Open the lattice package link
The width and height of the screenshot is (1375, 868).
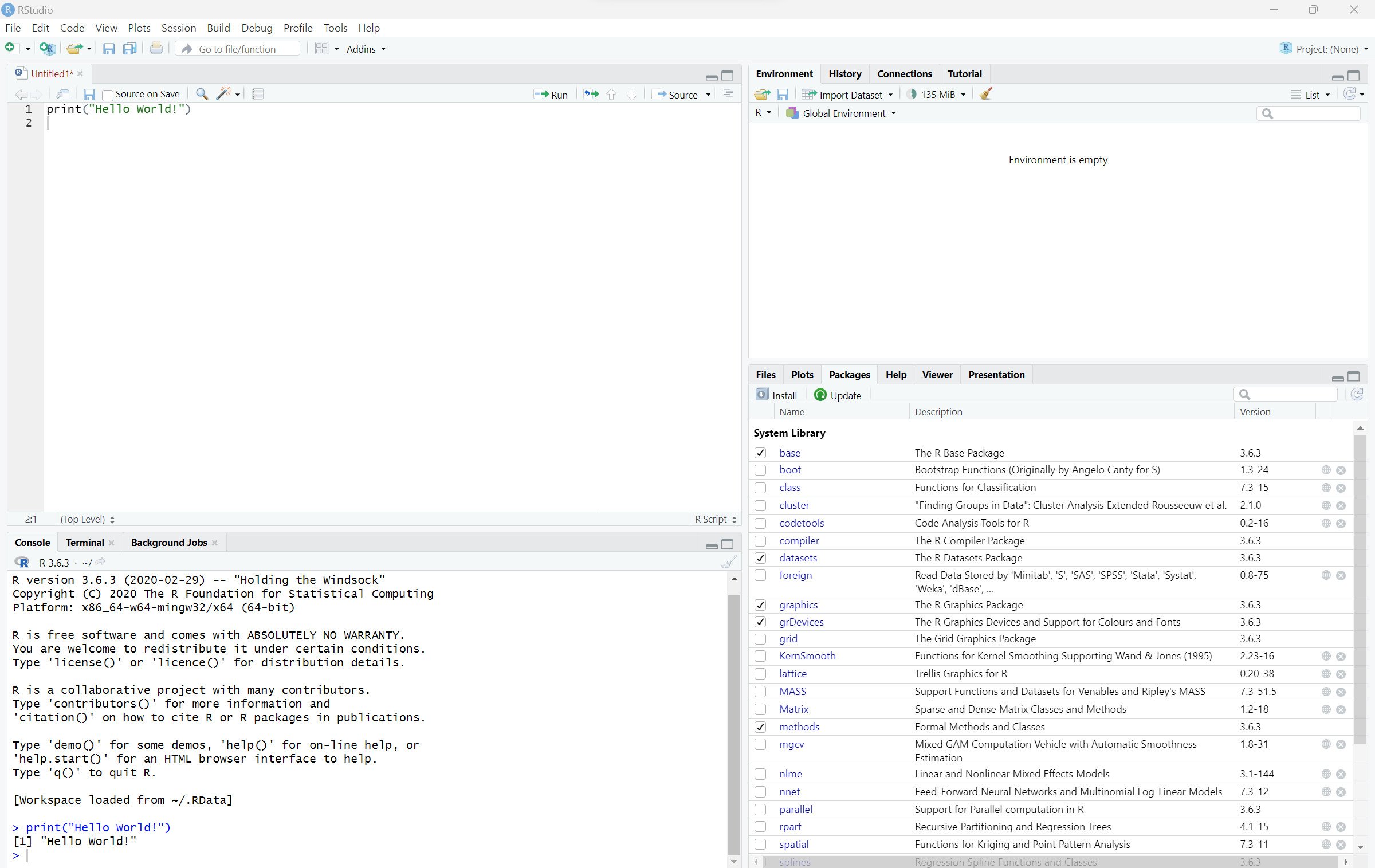[x=792, y=674]
